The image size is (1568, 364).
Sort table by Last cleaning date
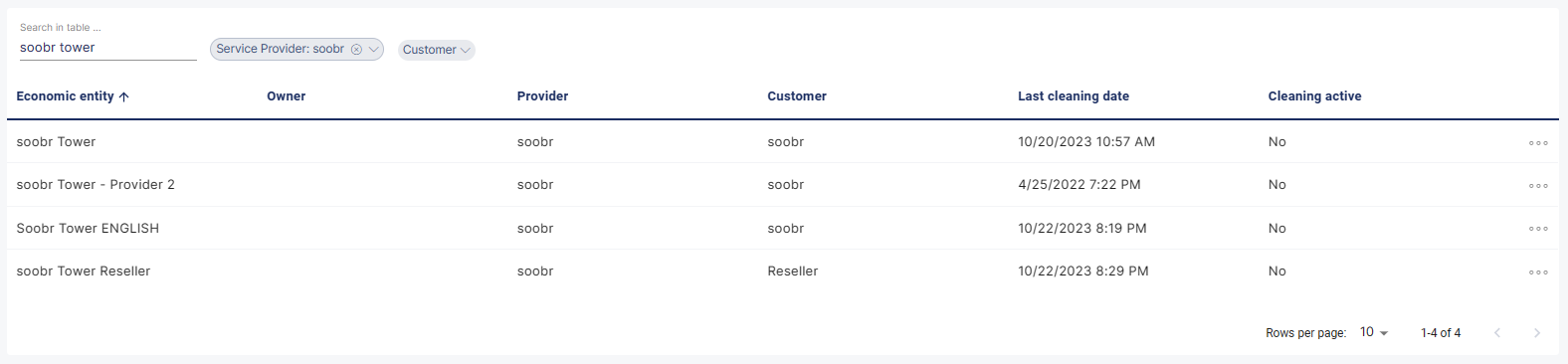[x=1074, y=96]
